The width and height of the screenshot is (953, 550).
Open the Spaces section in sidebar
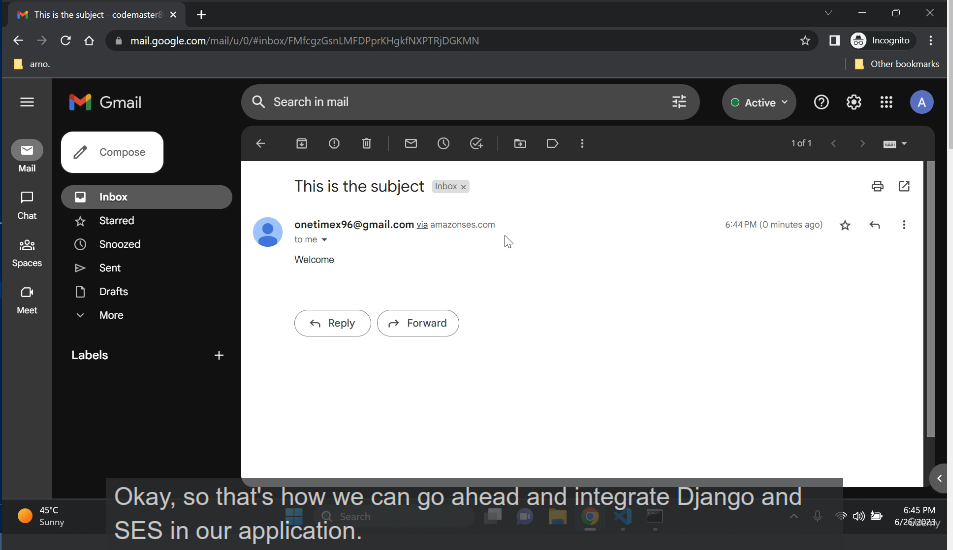click(x=27, y=253)
